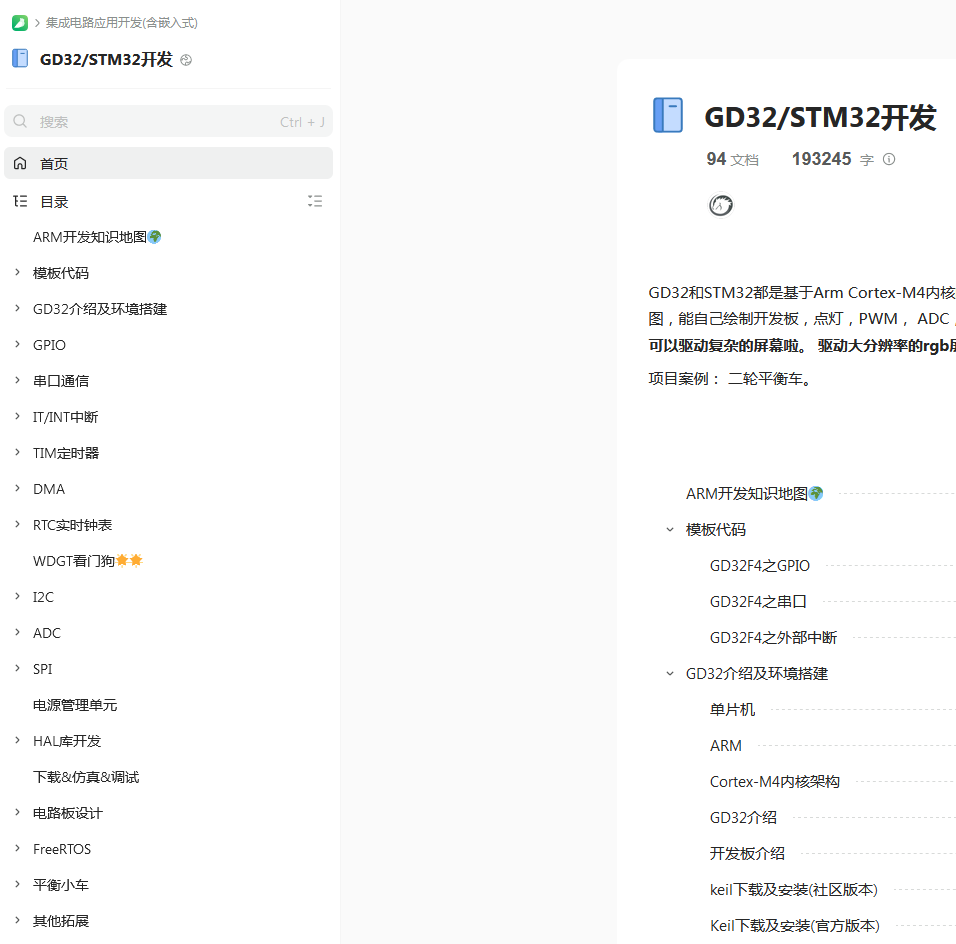Expand the GD32介绍及环境搭建 sidebar chevron
956x944 pixels.
point(17,308)
